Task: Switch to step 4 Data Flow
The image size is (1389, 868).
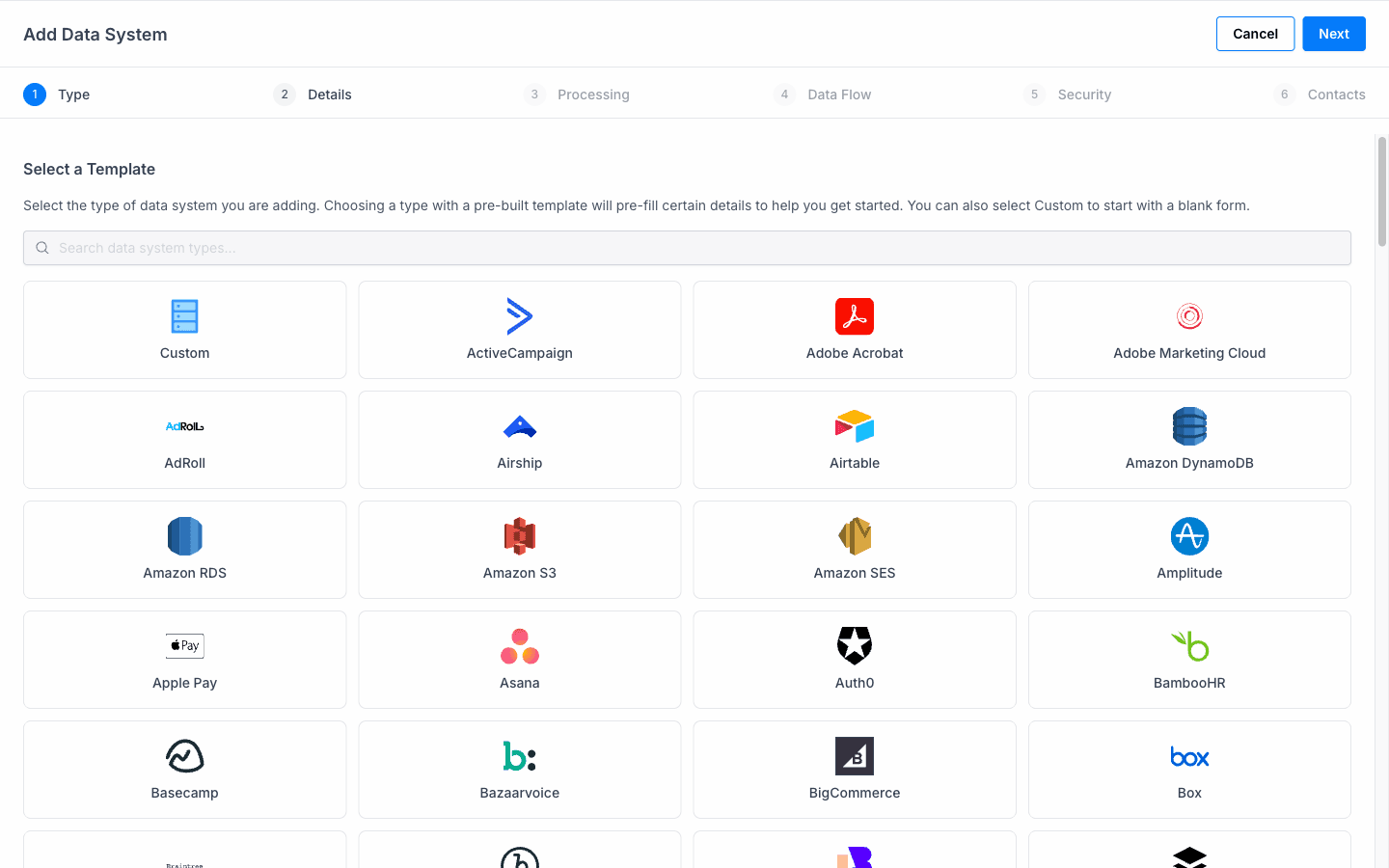Action: click(x=823, y=95)
